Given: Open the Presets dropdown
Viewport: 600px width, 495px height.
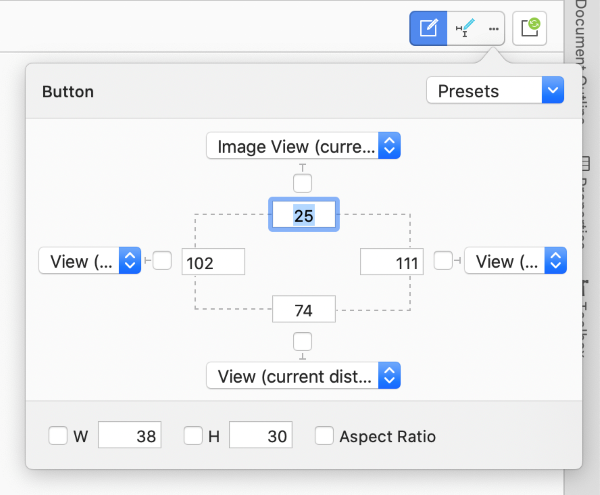Looking at the screenshot, I should coord(495,91).
